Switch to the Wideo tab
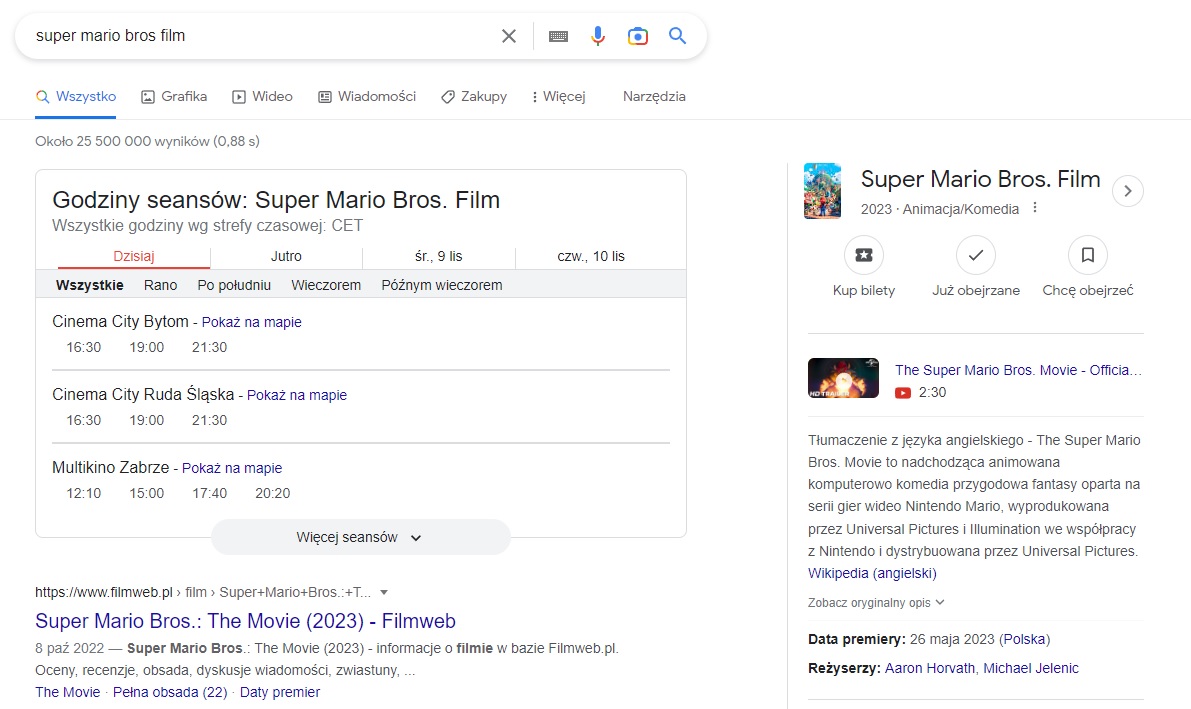Image resolution: width=1191 pixels, height=709 pixels. click(262, 97)
